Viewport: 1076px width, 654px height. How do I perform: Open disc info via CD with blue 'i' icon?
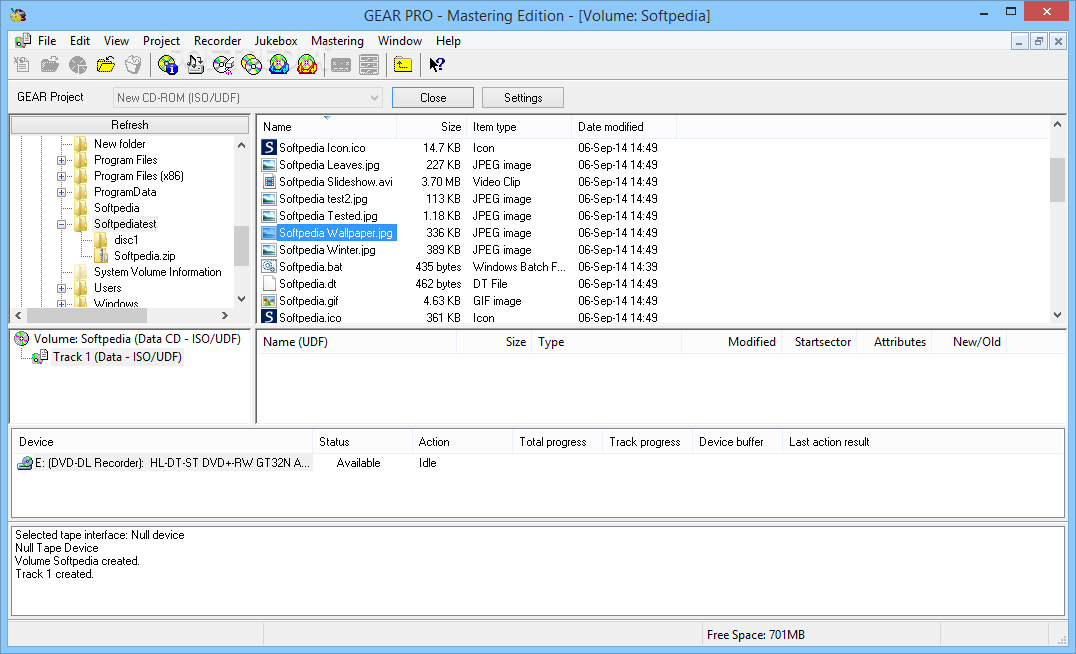pos(167,65)
